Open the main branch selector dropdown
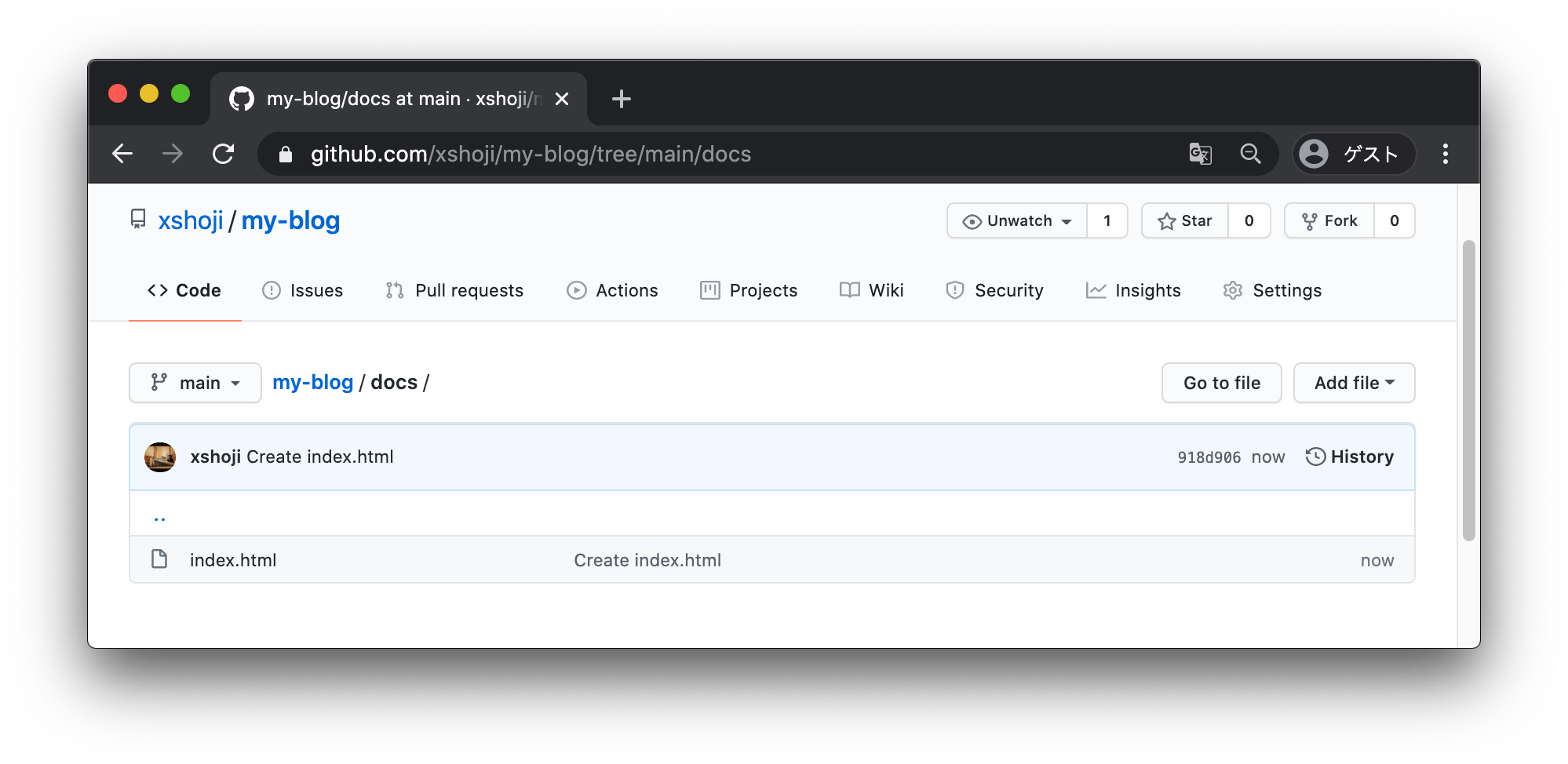Image resolution: width=1568 pixels, height=764 pixels. [195, 383]
